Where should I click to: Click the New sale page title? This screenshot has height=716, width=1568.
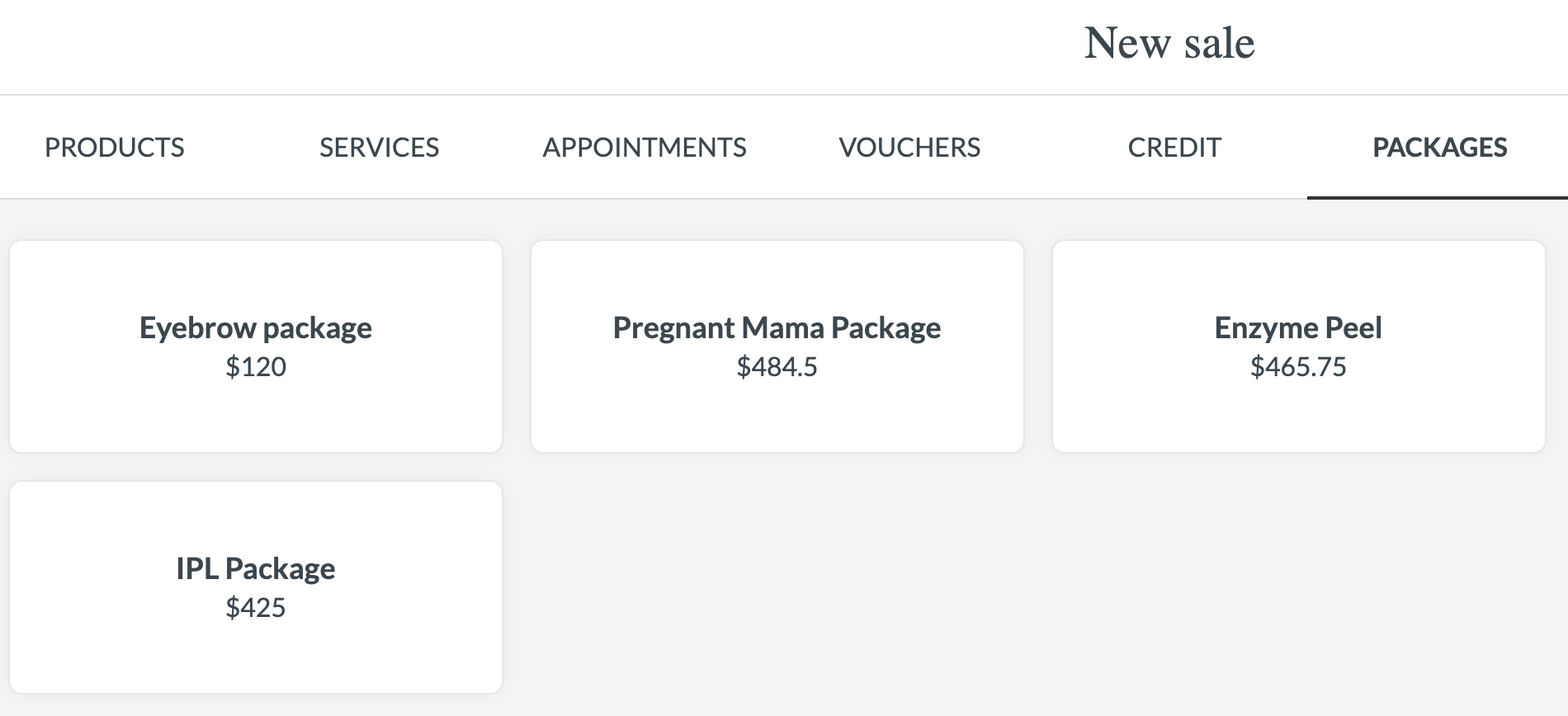(1169, 43)
